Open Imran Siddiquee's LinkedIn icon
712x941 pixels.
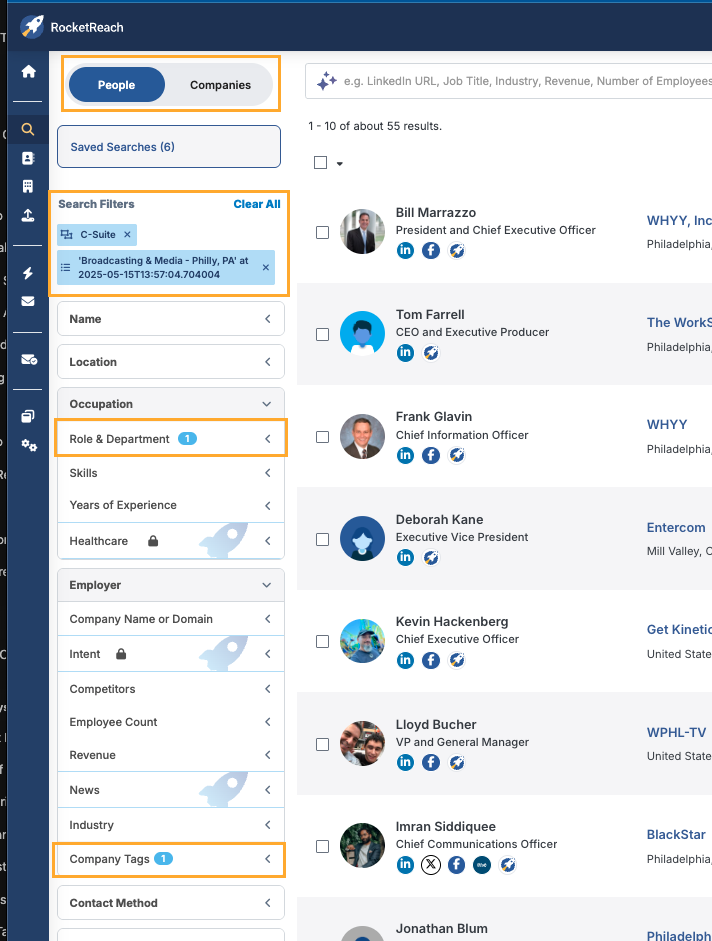(405, 865)
